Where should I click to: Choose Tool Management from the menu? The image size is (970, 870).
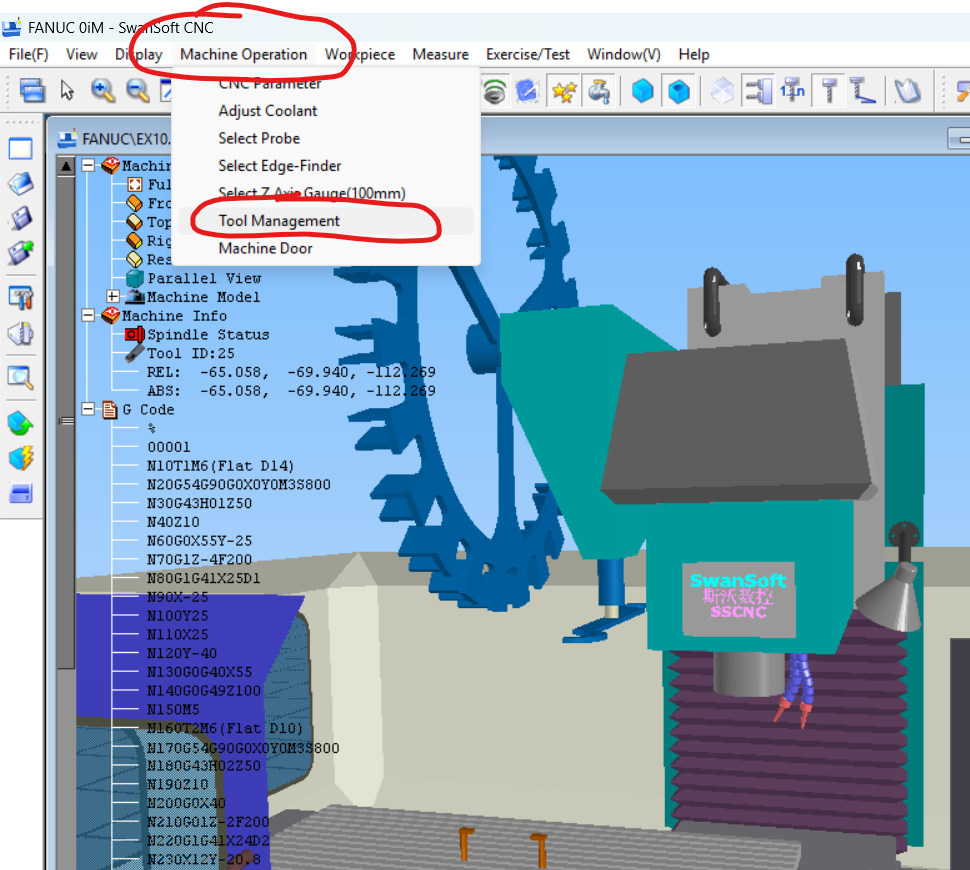click(279, 221)
